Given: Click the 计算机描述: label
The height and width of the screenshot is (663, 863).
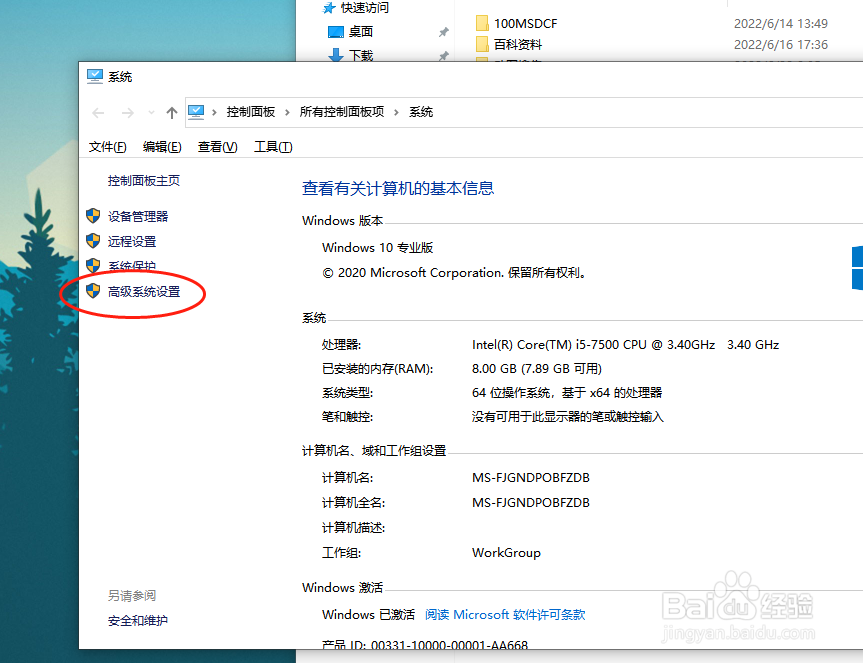Looking at the screenshot, I should click(353, 528).
